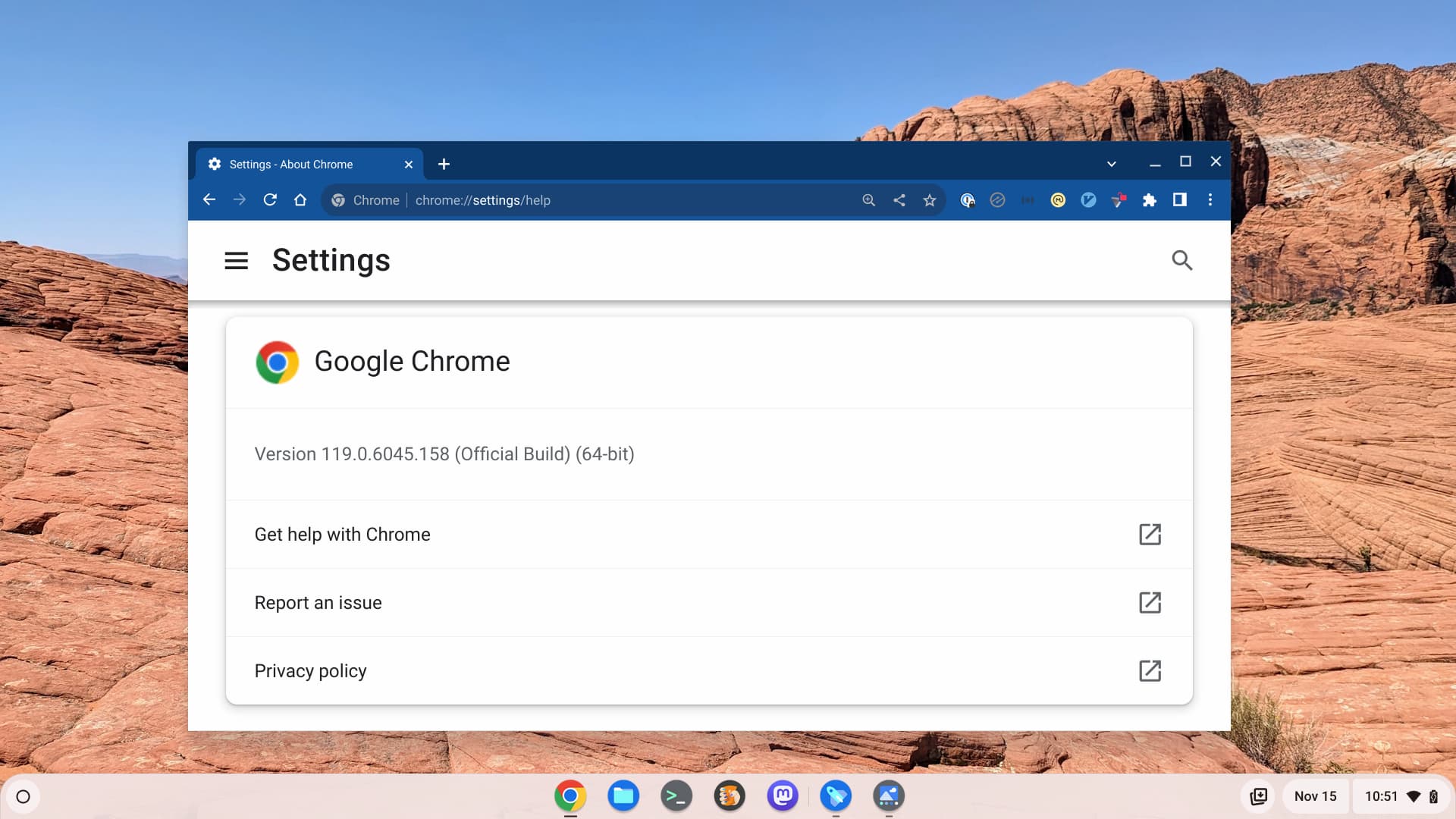1456x819 pixels.
Task: Click the Share page icon
Action: coord(898,200)
